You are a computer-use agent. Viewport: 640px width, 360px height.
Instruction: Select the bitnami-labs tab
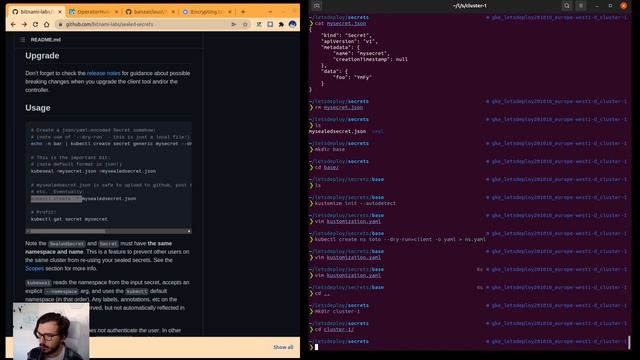pos(36,12)
